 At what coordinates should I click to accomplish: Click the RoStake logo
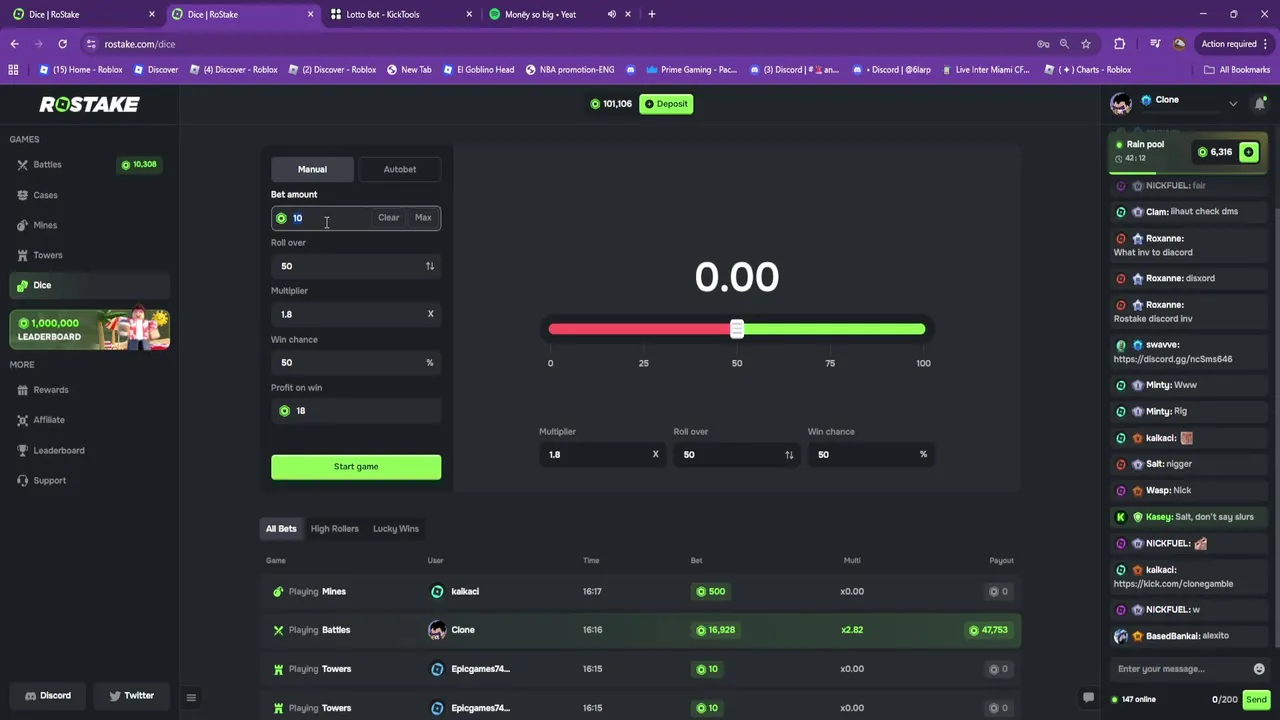pos(89,104)
